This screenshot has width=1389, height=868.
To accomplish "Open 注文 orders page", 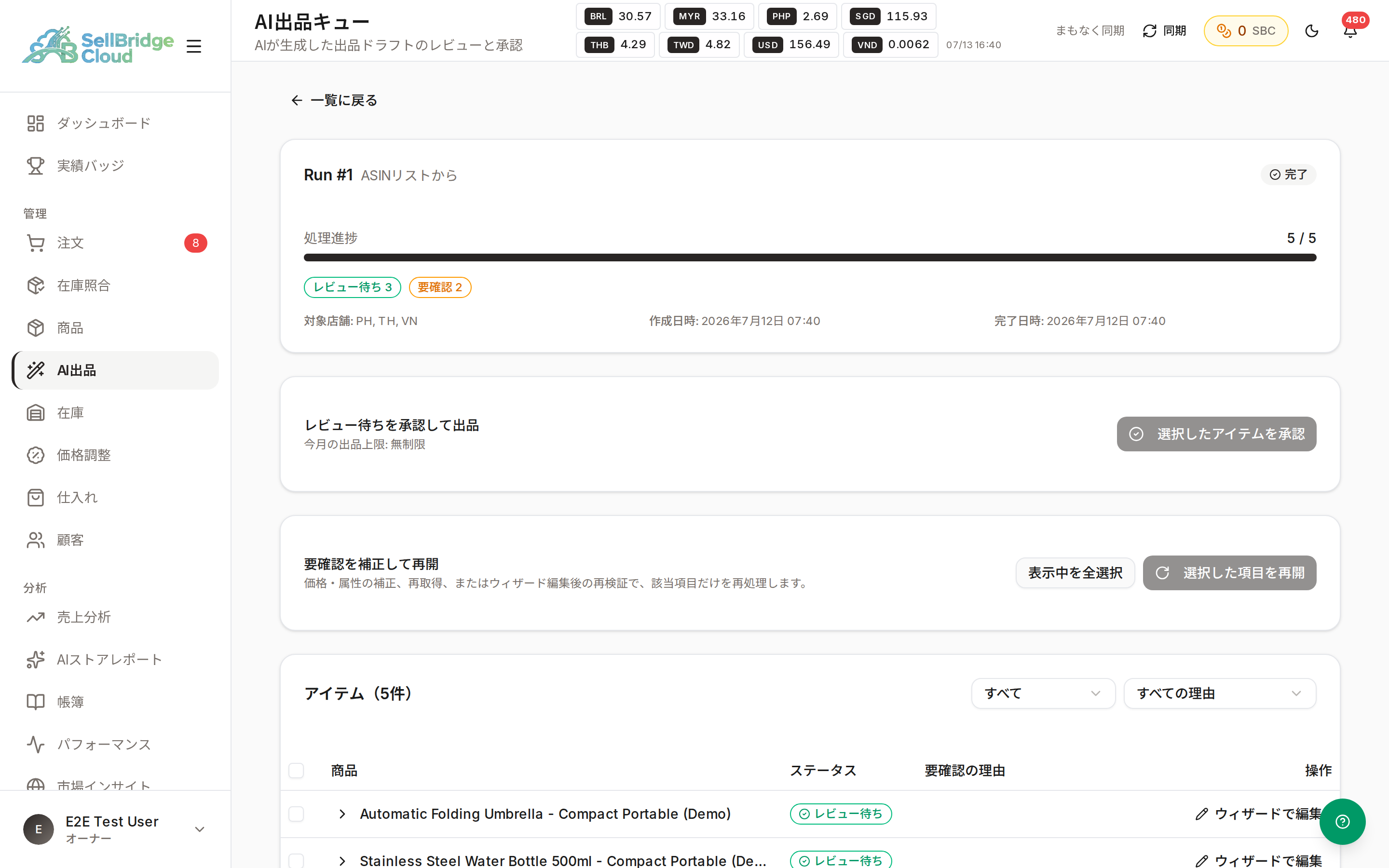I will (115, 243).
